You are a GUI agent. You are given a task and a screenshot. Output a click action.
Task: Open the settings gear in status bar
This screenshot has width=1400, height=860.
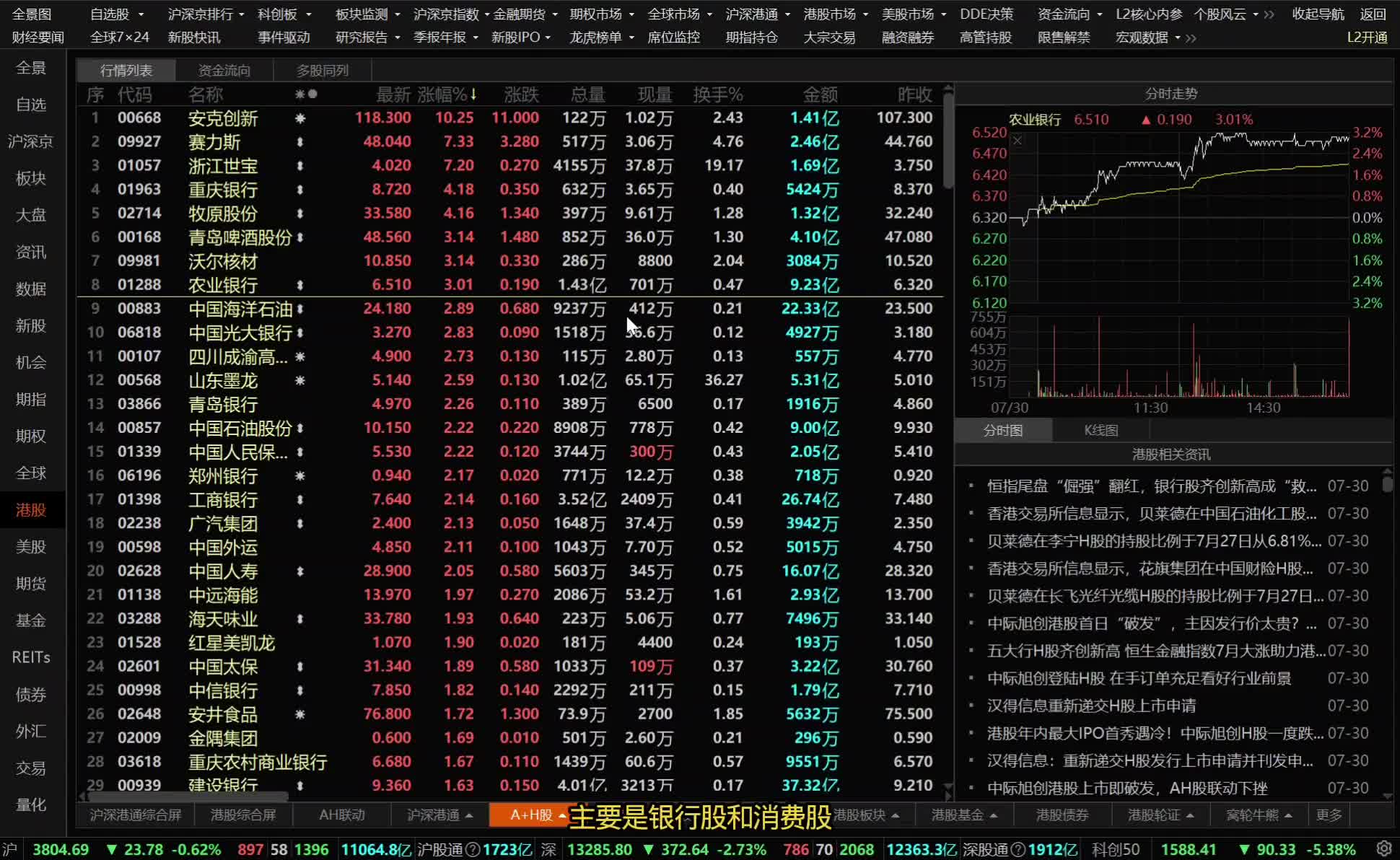pyautogui.click(x=1383, y=848)
